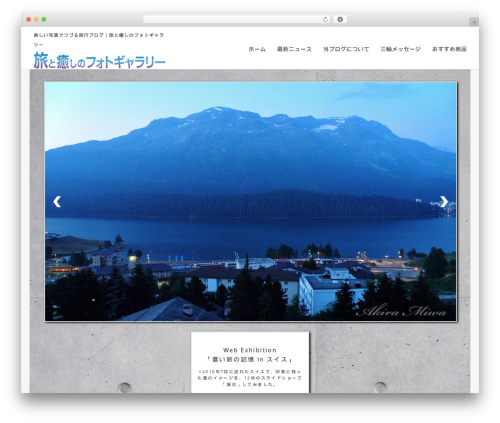Minimize the browser window with yellow button
The image size is (500, 423).
pos(36,20)
